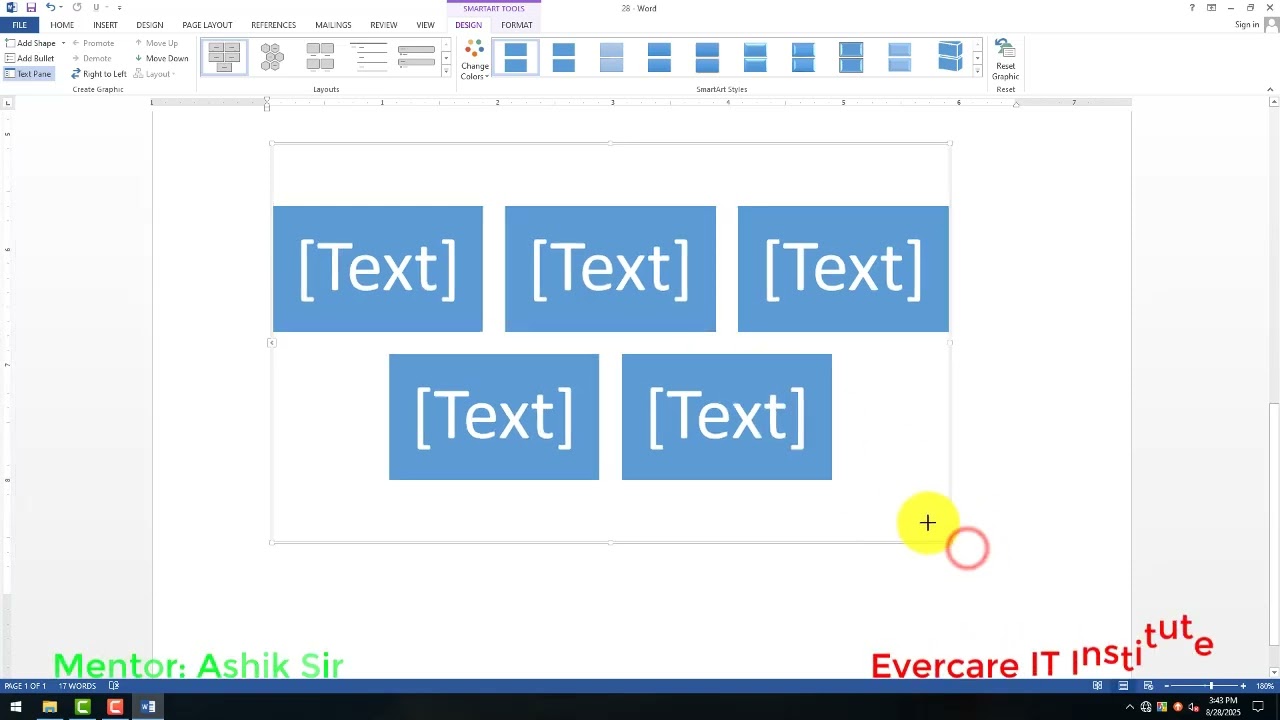
Task: Add a shape with Add Shape button
Action: coord(31,43)
